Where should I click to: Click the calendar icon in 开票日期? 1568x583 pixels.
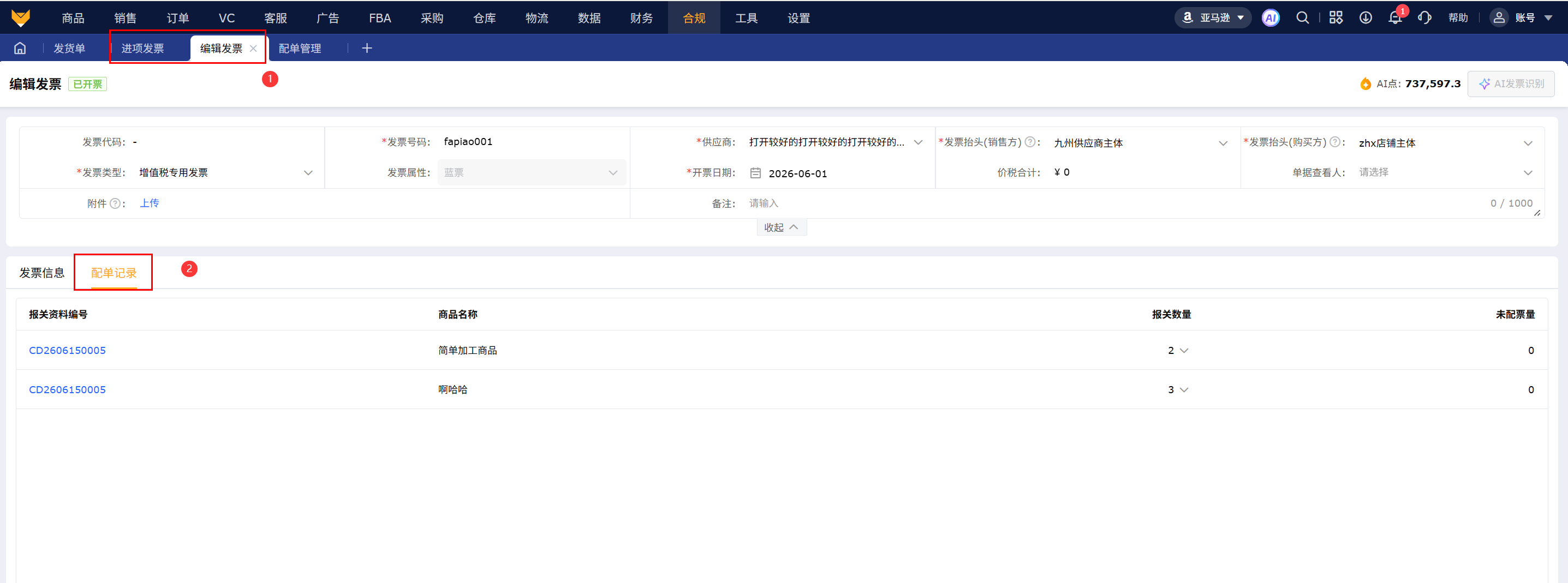755,173
